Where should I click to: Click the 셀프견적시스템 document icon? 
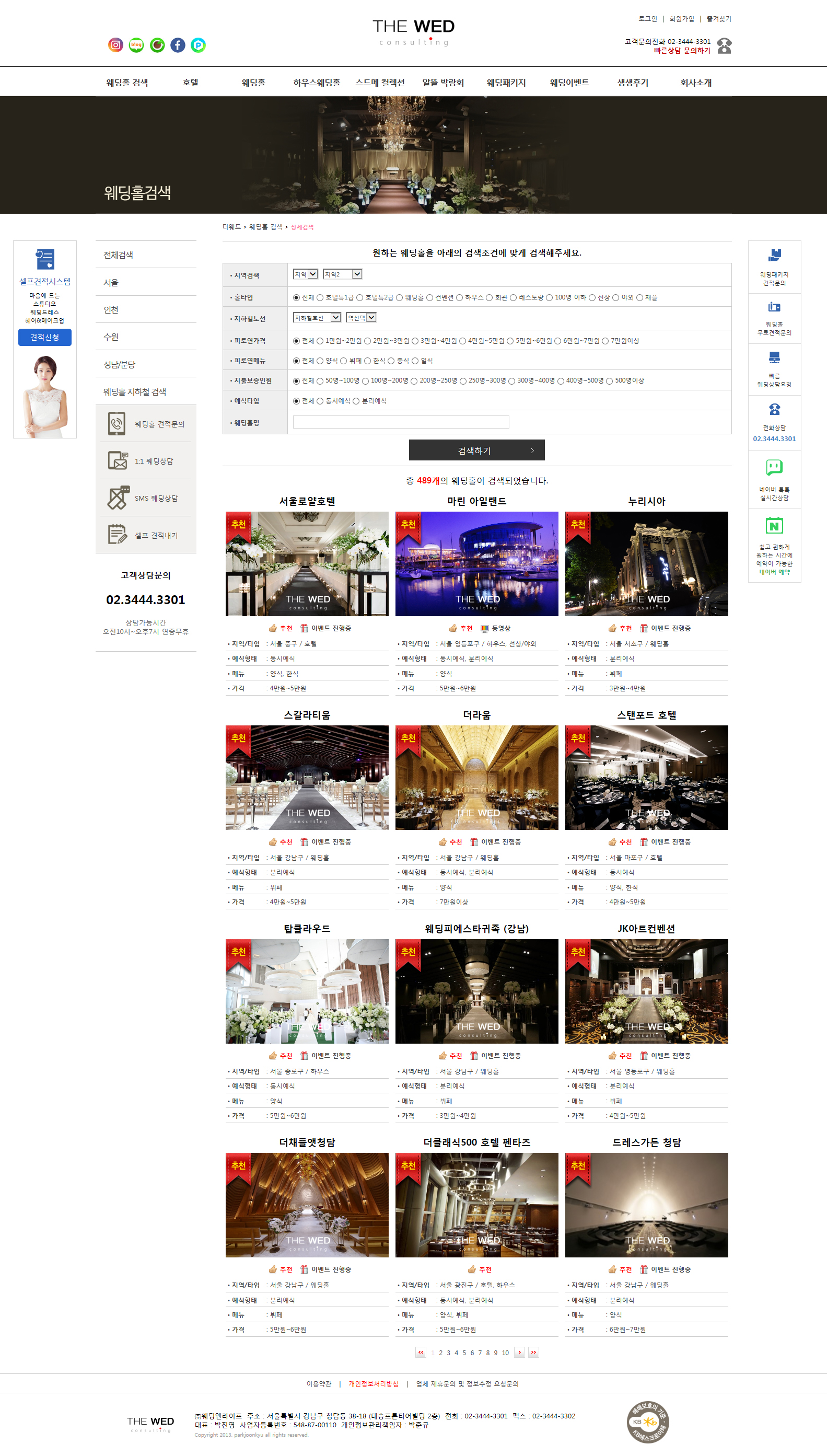click(x=45, y=259)
